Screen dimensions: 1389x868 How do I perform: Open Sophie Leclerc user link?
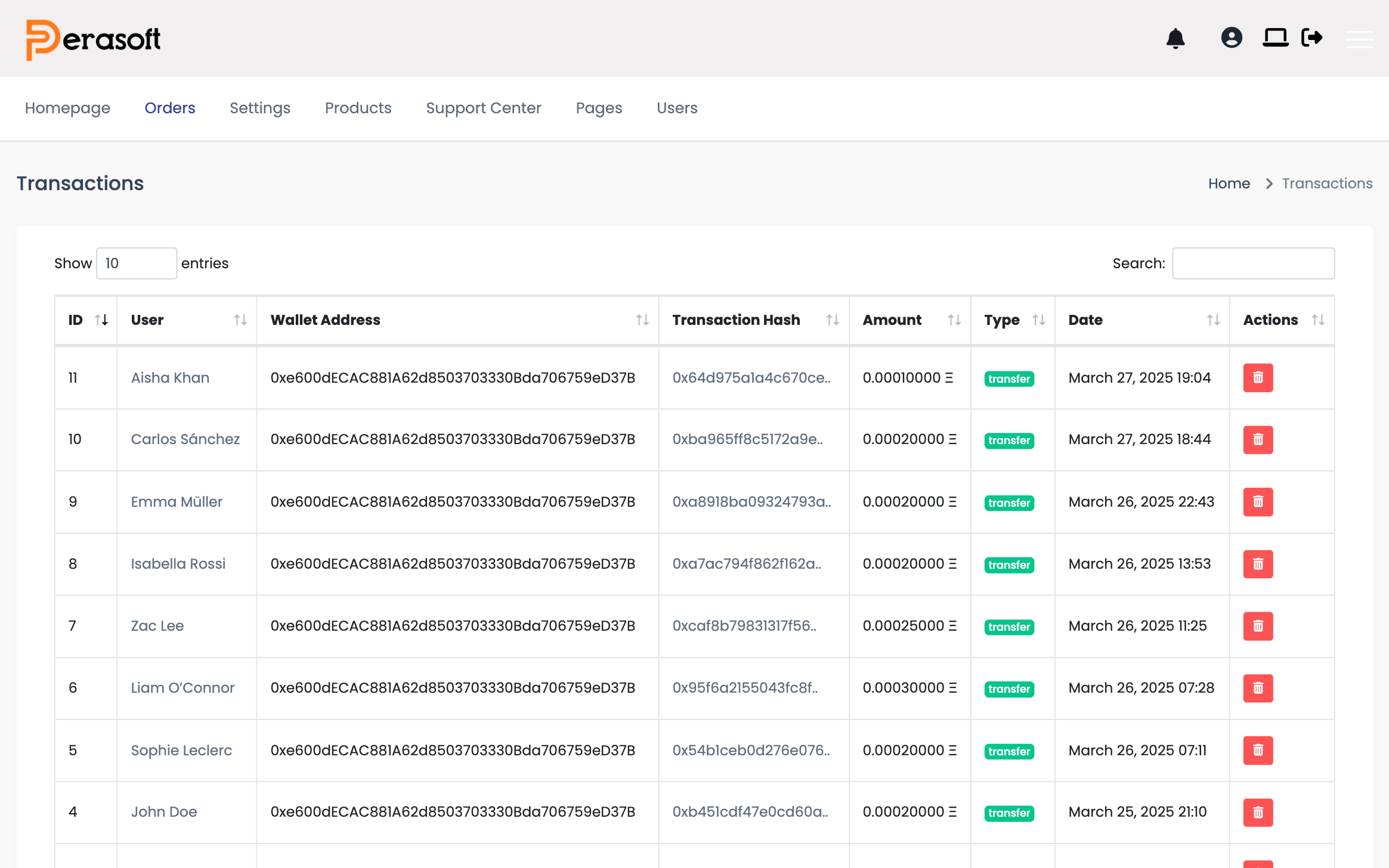click(181, 751)
